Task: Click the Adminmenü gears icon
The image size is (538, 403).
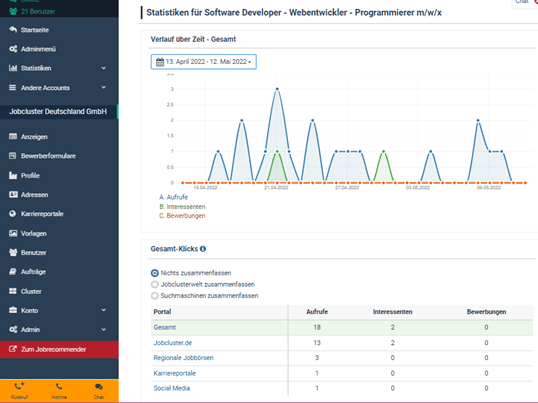Action: click(13, 49)
